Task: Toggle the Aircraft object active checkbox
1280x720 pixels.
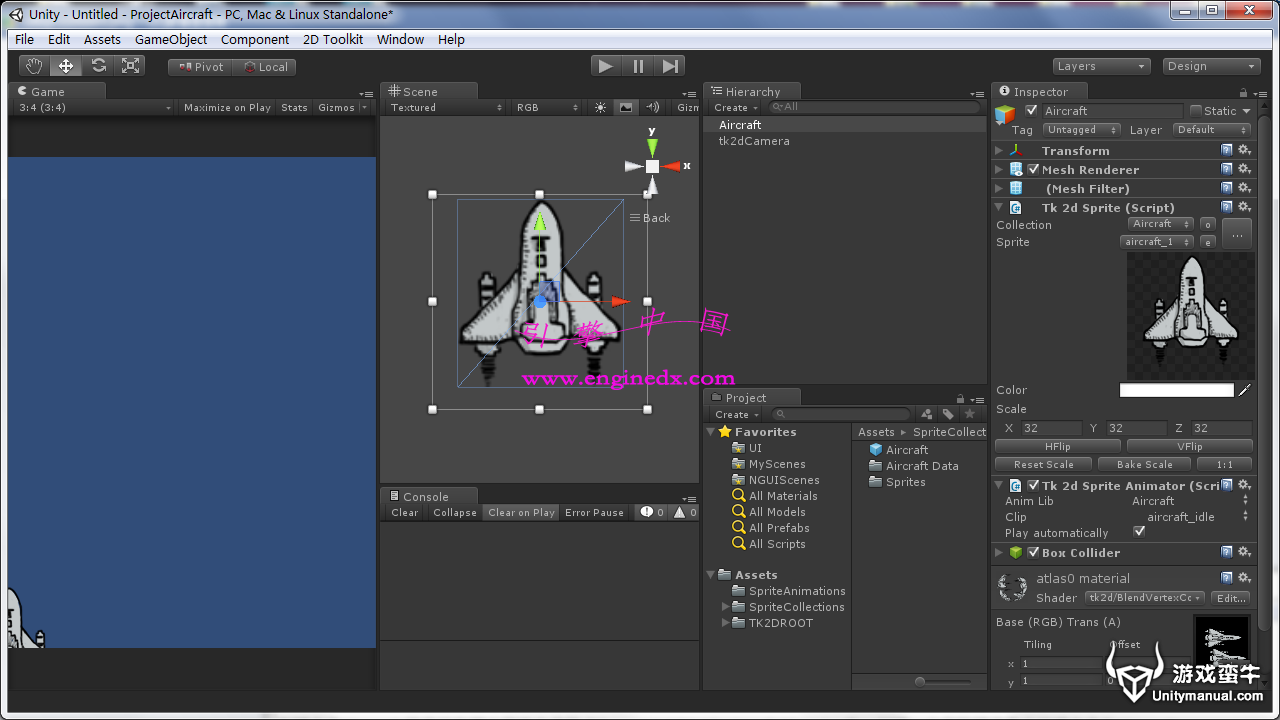Action: pos(1032,111)
